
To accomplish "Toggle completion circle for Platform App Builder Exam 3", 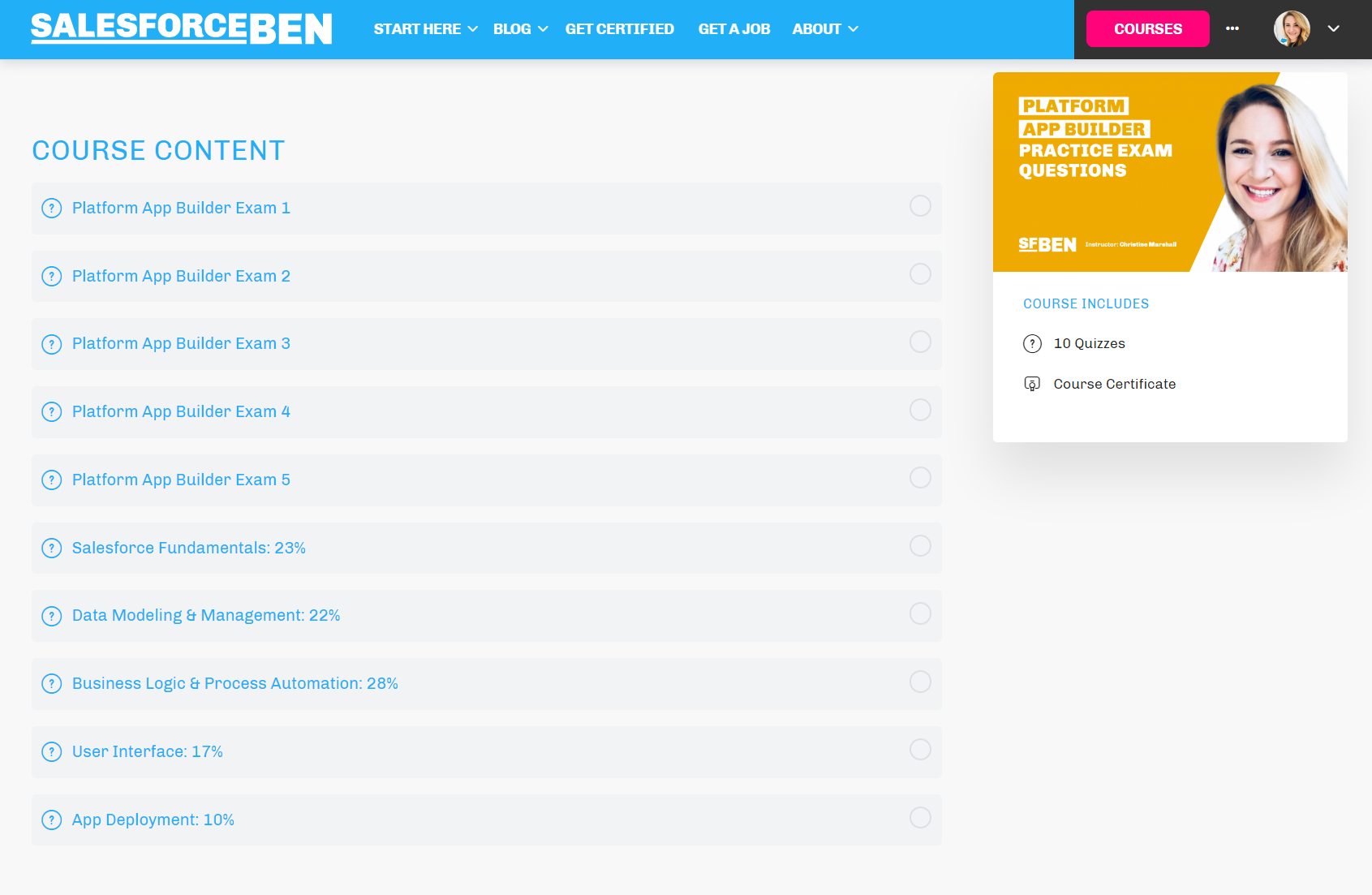I will point(920,342).
